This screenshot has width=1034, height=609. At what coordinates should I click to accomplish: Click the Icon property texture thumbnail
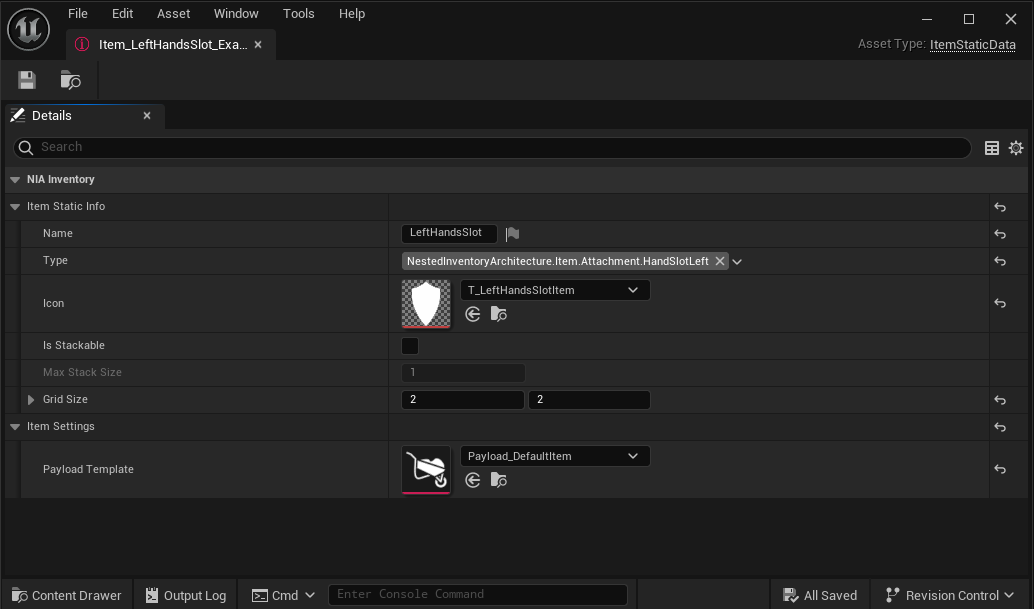pyautogui.click(x=426, y=303)
